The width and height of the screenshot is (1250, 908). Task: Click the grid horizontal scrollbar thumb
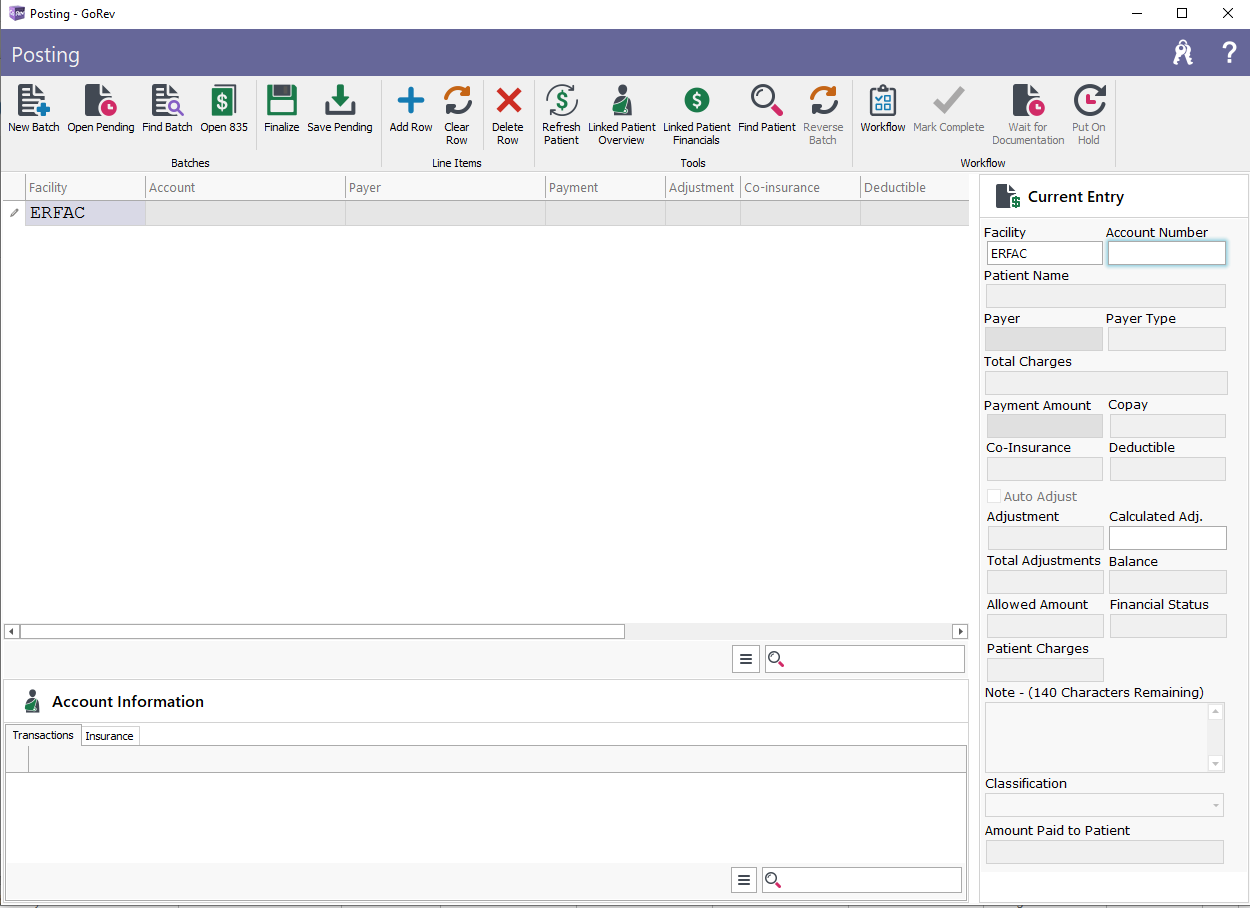click(322, 631)
